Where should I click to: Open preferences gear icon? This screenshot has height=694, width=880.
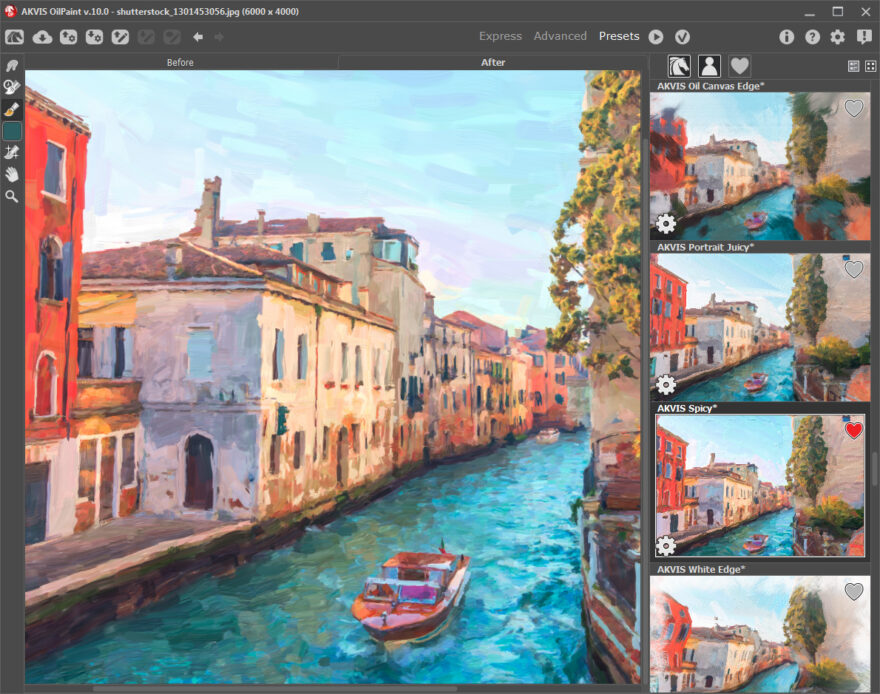click(837, 37)
